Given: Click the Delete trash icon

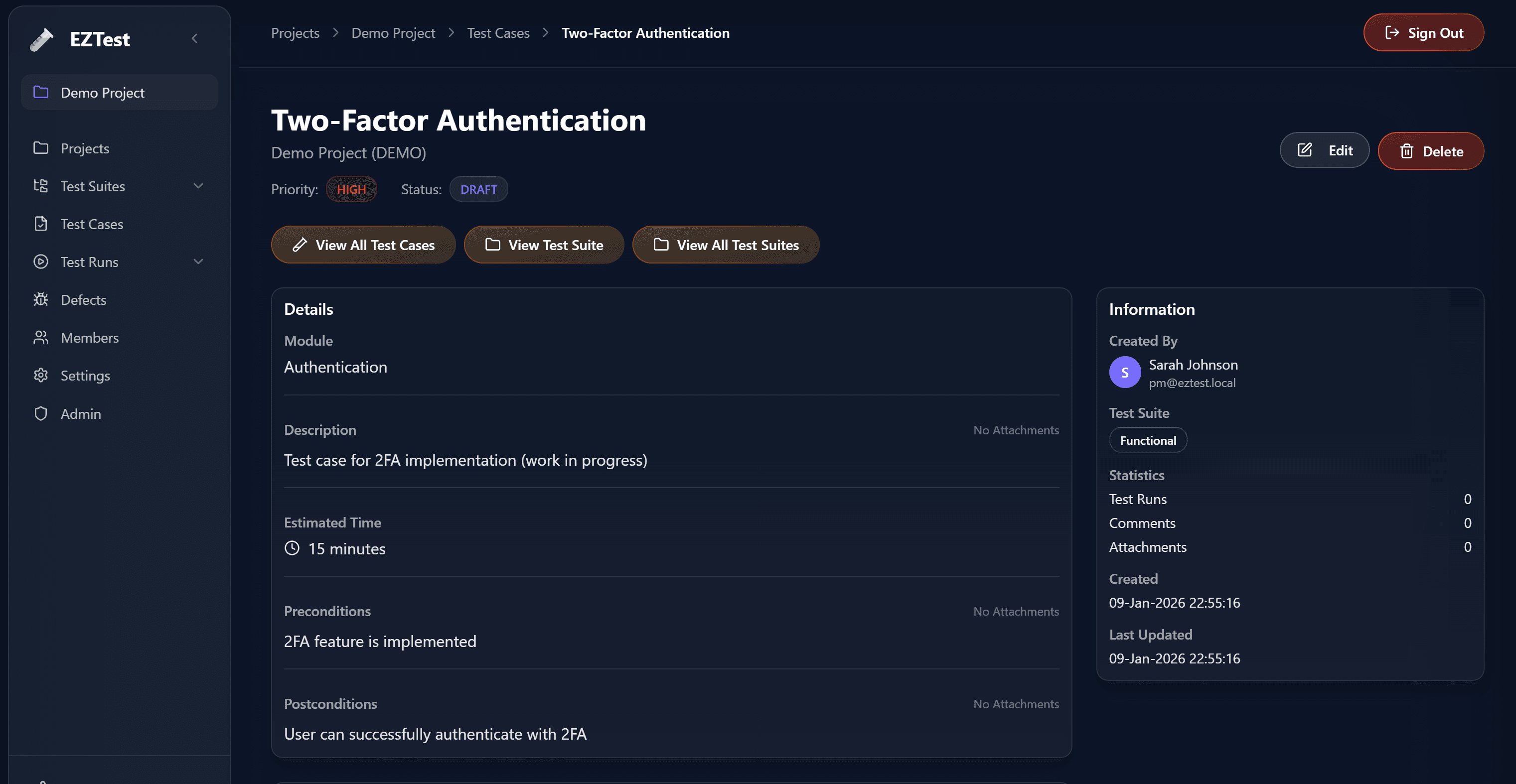Looking at the screenshot, I should click(x=1407, y=151).
